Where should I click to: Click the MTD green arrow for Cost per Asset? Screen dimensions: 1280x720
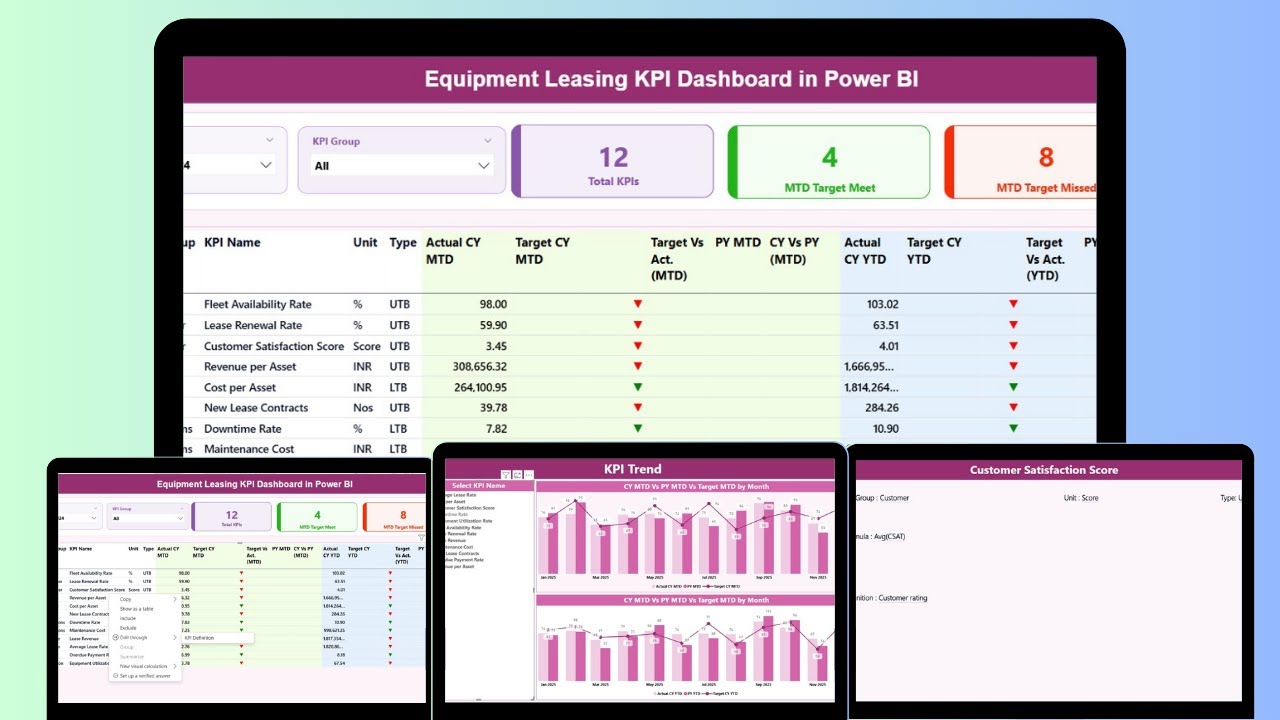(x=637, y=387)
